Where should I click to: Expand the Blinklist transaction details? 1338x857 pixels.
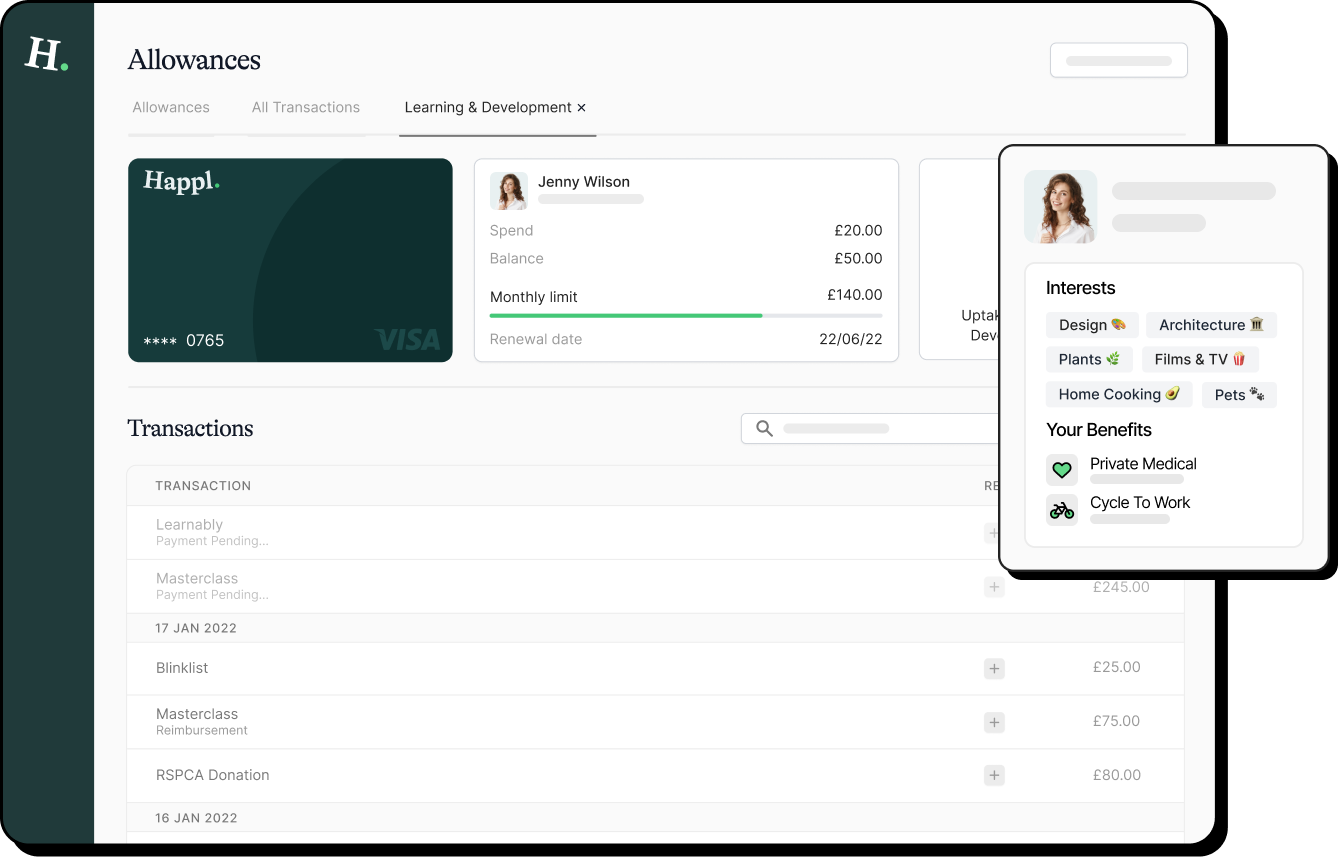(994, 668)
